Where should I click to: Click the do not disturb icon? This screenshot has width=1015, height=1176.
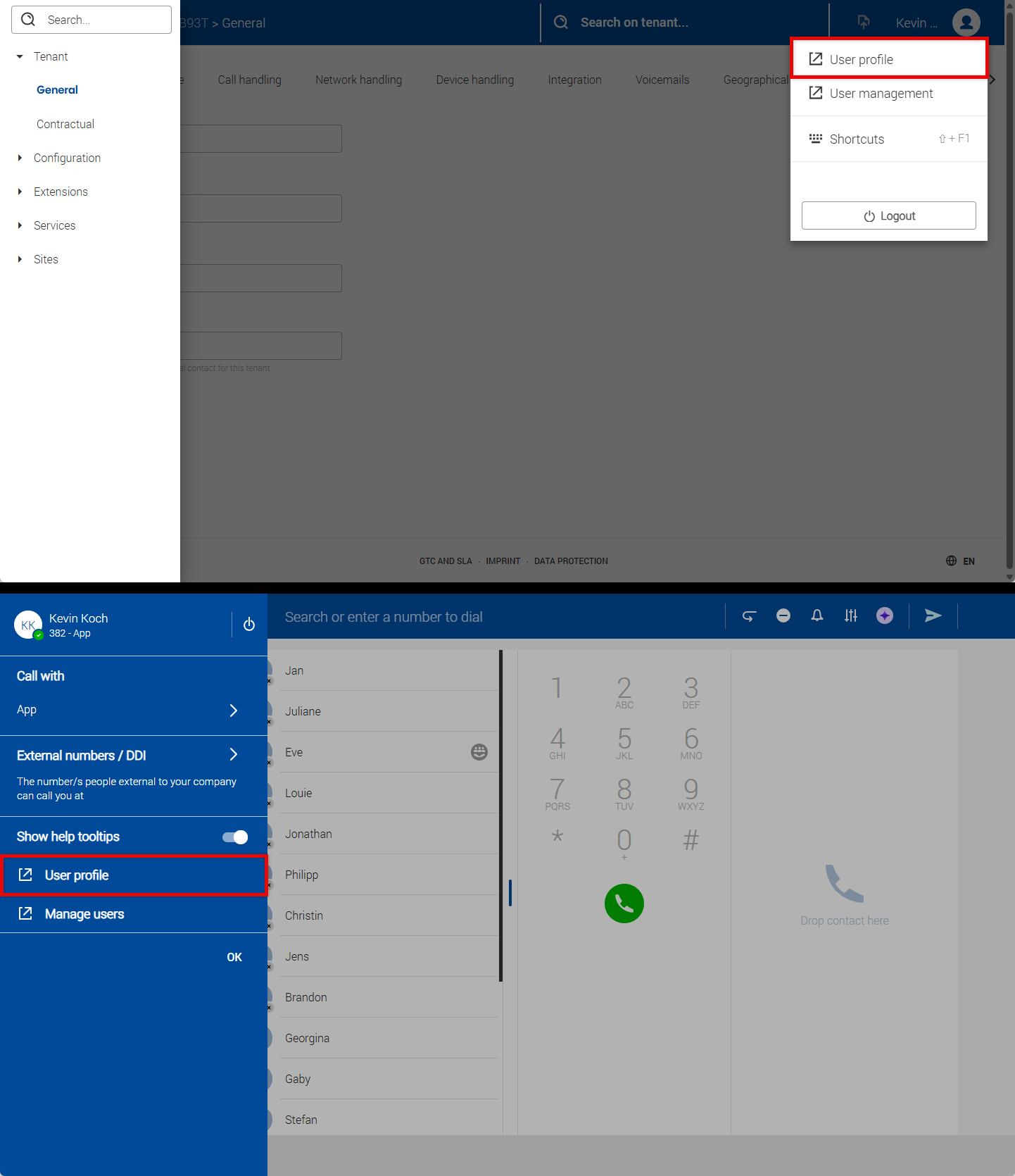tap(783, 616)
